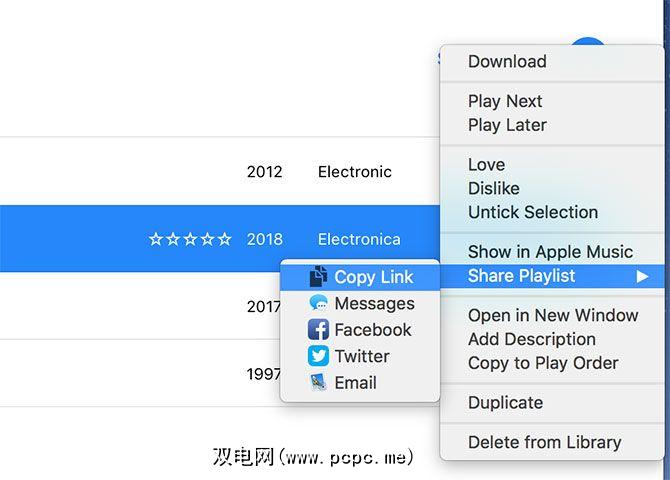Mark the playlist as Love

486,164
